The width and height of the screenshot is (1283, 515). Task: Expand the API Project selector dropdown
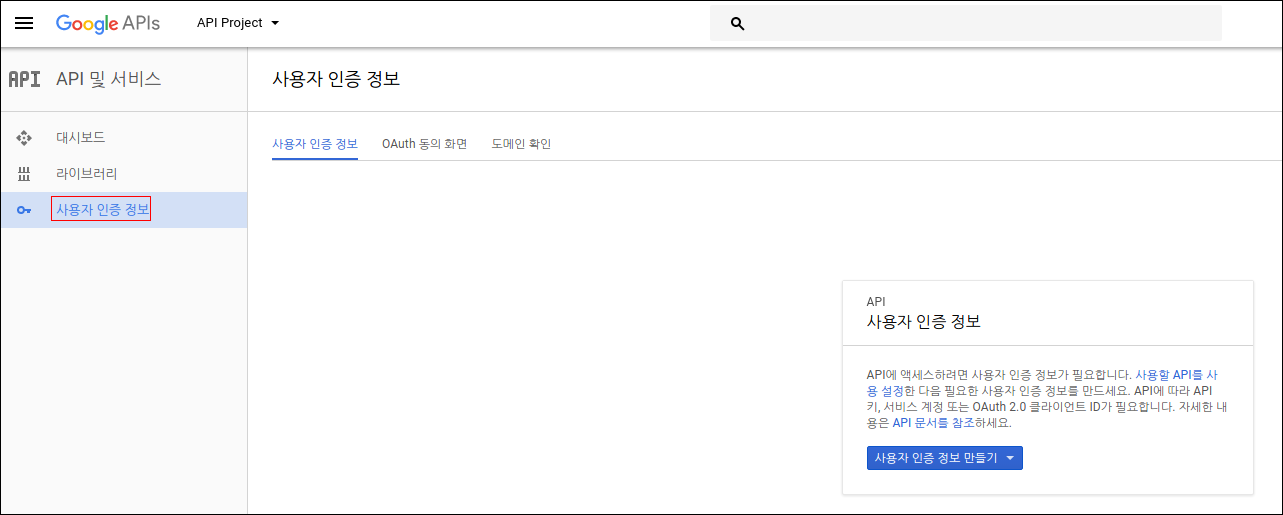pos(238,23)
